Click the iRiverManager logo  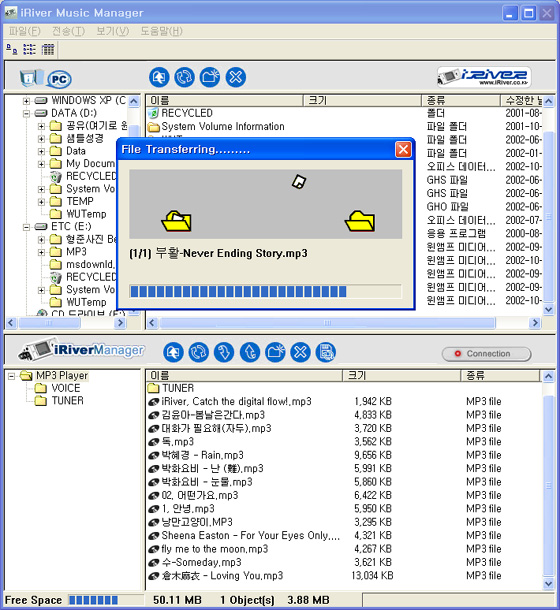coord(81,350)
